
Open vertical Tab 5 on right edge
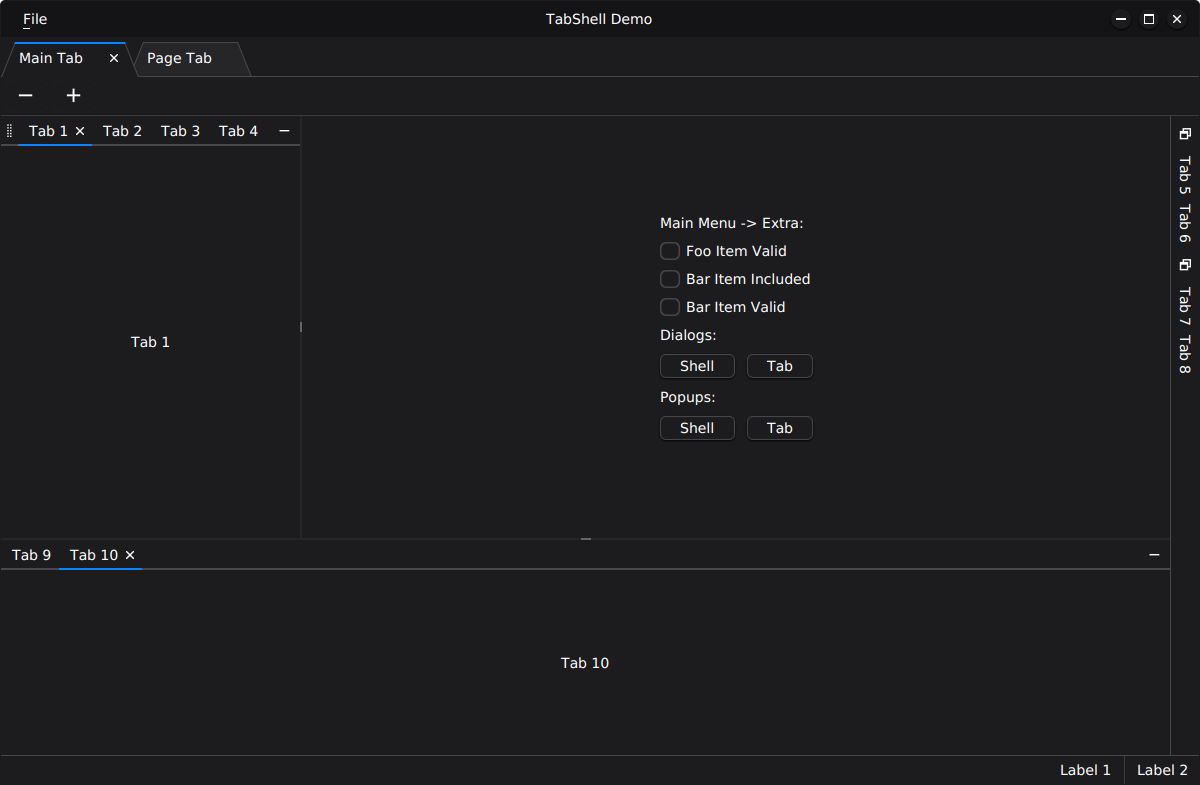[1185, 175]
